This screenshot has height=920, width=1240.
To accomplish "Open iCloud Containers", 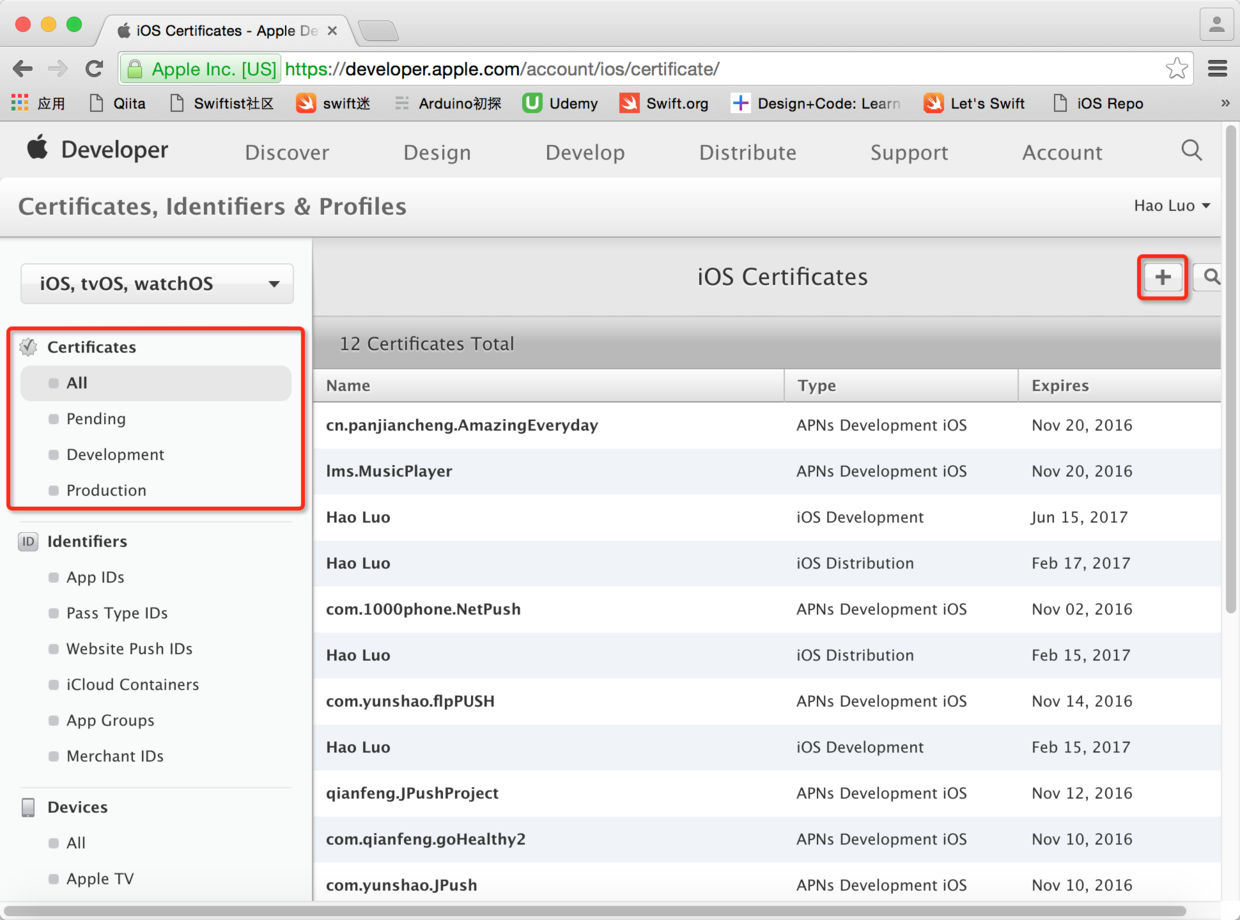I will click(132, 686).
